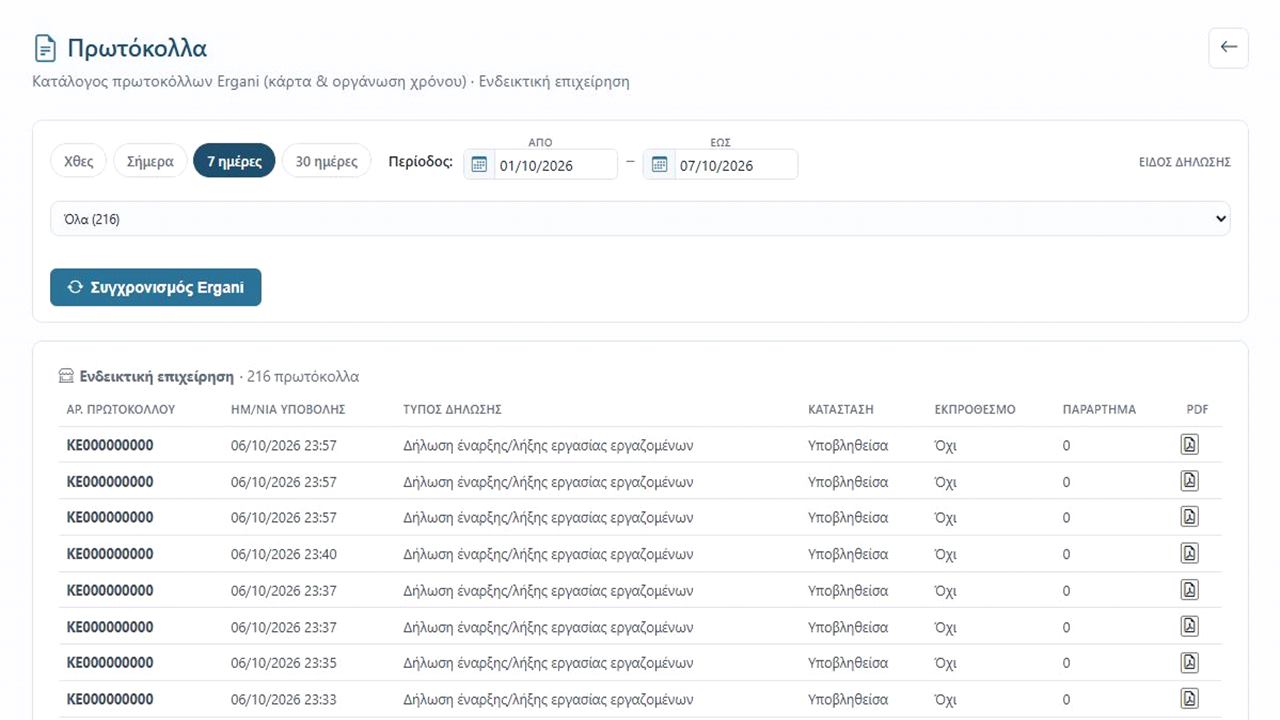Click the ΗΜ/ΝΙΑ ΥΠΟΒΟΛΗΣ column header
This screenshot has width=1280, height=720.
288,409
